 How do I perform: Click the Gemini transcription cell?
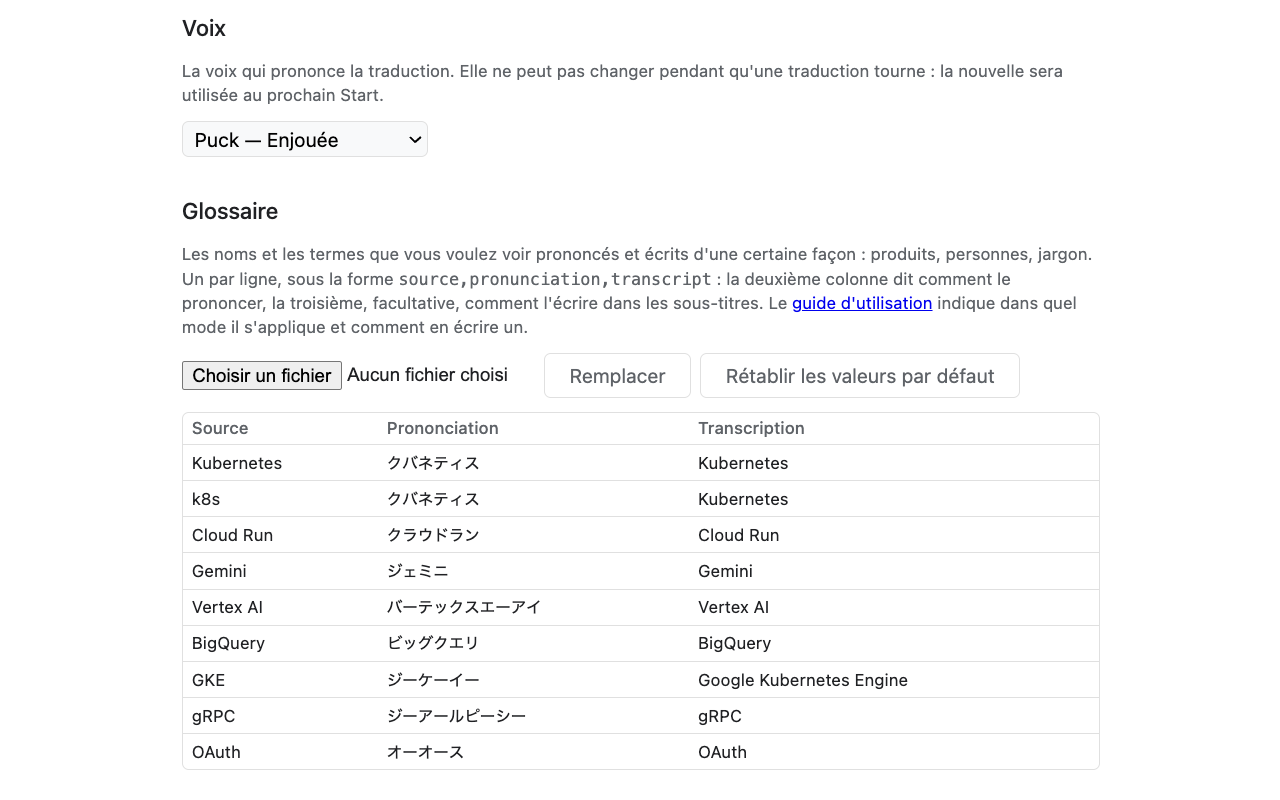[x=725, y=571]
